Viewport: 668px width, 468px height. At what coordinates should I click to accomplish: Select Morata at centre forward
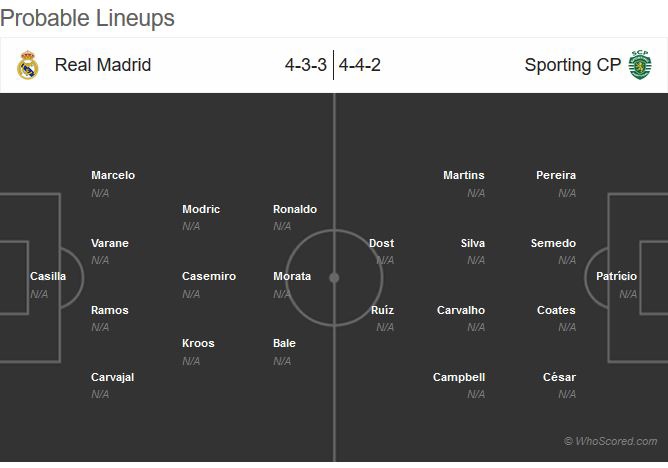point(292,276)
